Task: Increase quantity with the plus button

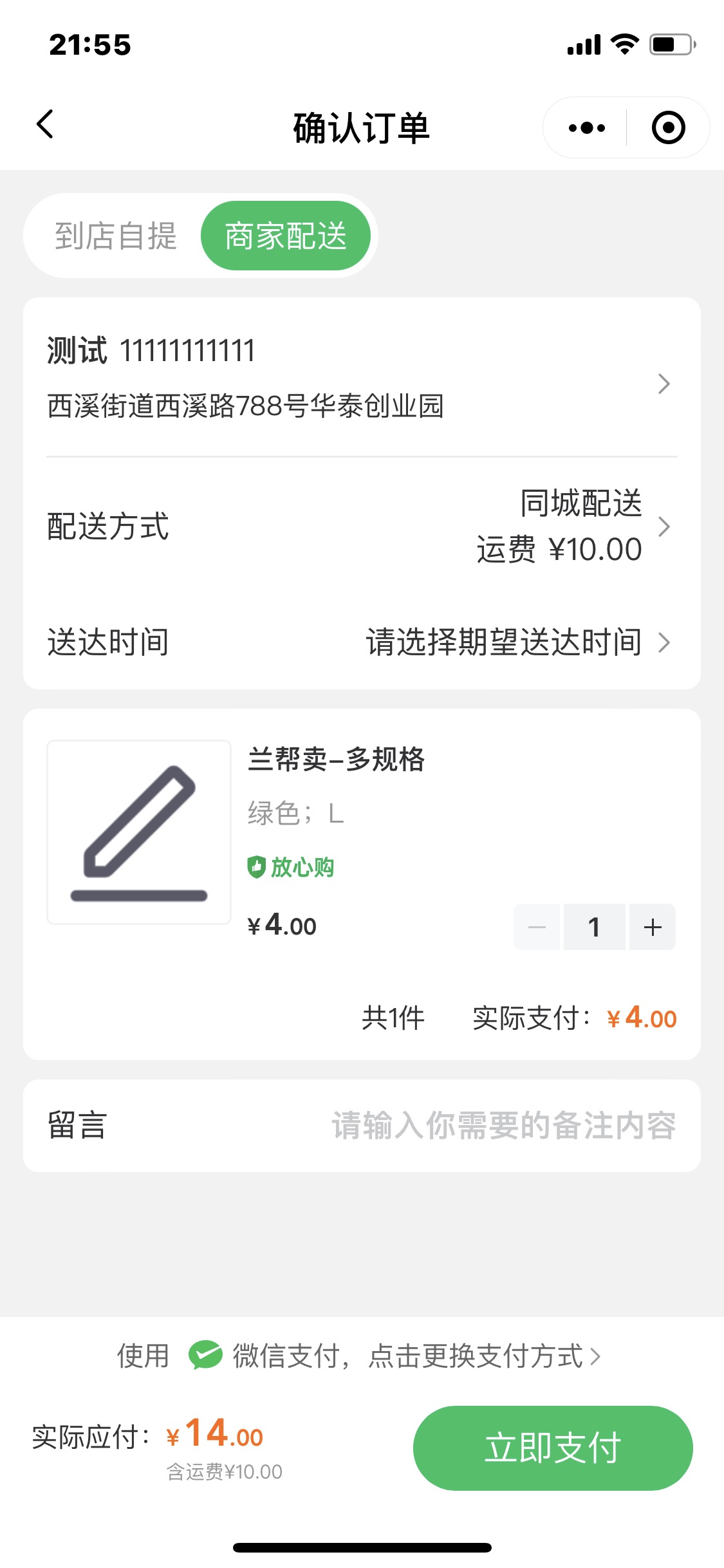Action: pos(652,927)
